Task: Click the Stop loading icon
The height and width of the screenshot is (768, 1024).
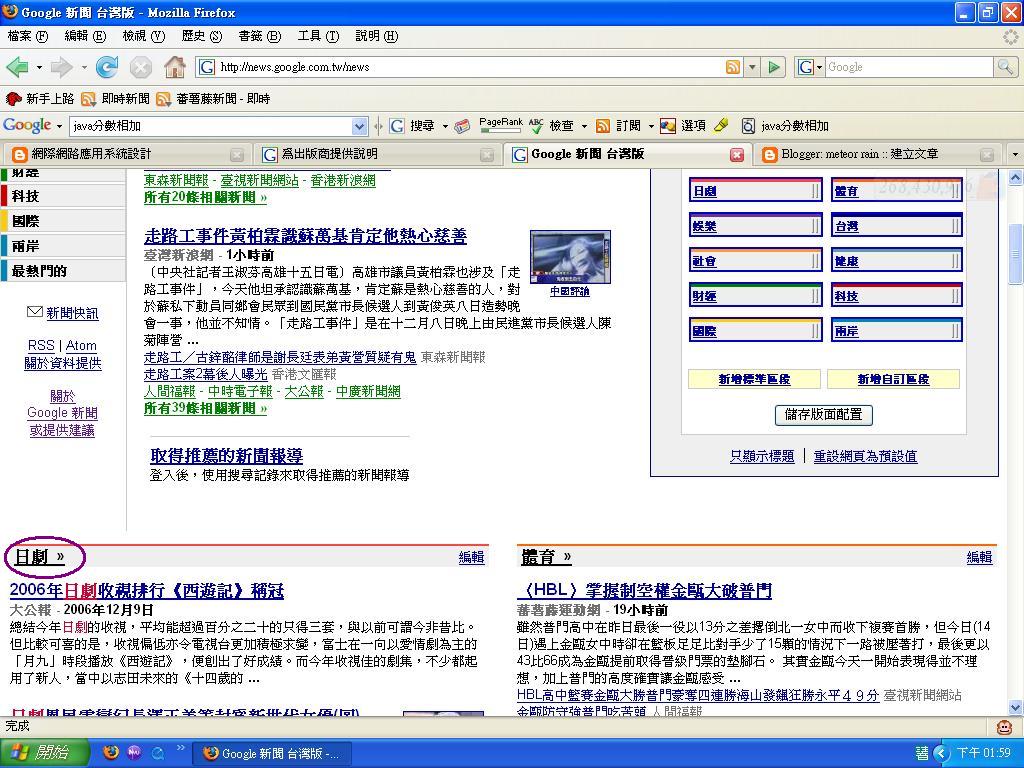Action: pyautogui.click(x=140, y=67)
